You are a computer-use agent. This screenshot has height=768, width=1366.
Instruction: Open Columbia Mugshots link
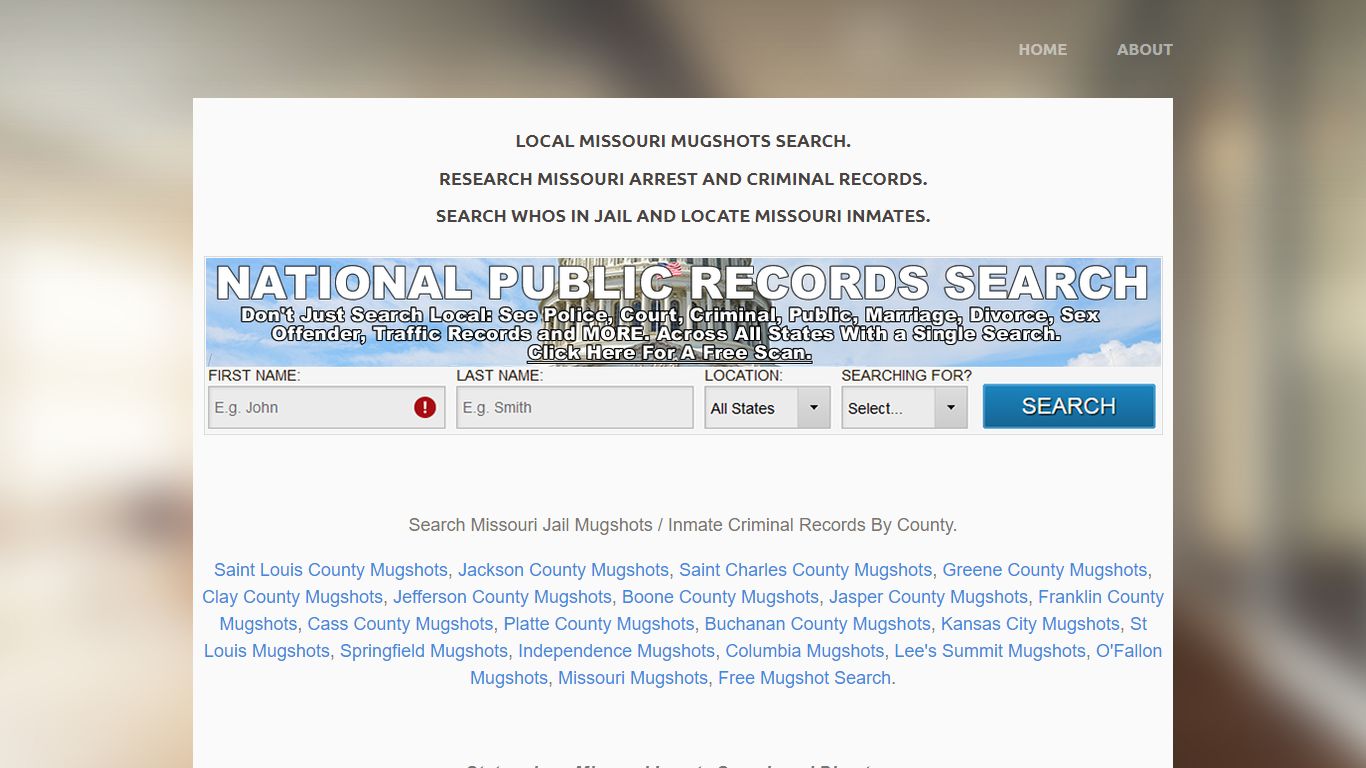click(x=804, y=651)
